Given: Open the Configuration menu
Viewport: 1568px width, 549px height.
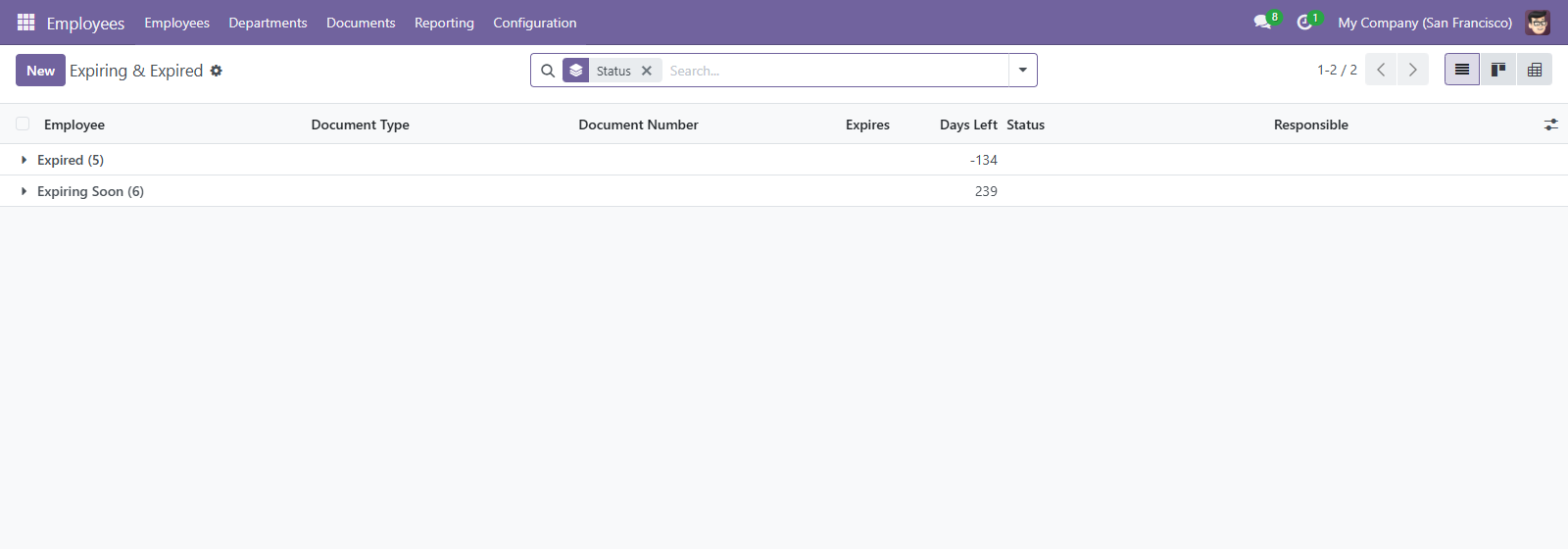Looking at the screenshot, I should [534, 23].
